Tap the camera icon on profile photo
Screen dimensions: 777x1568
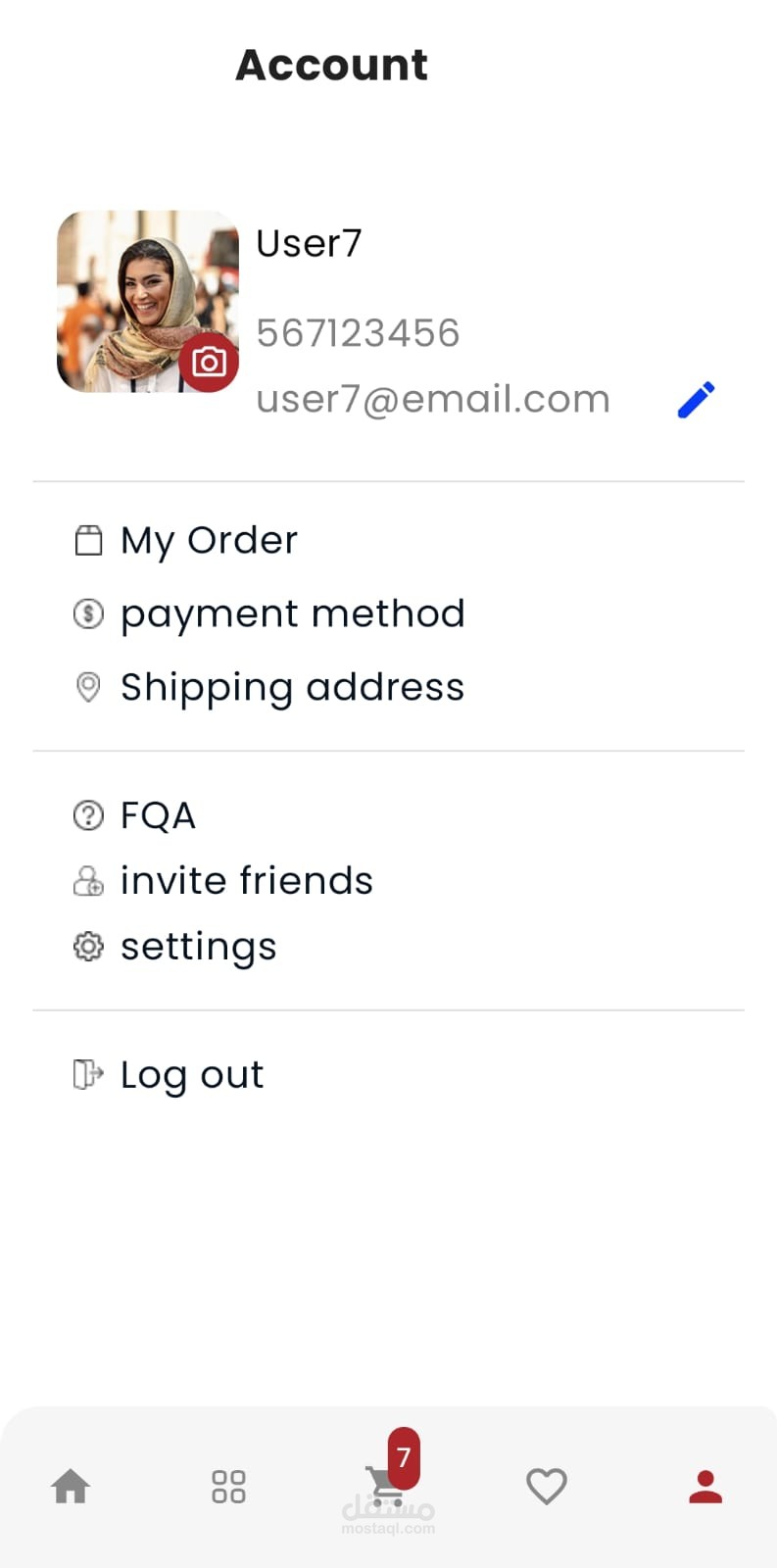(x=209, y=363)
